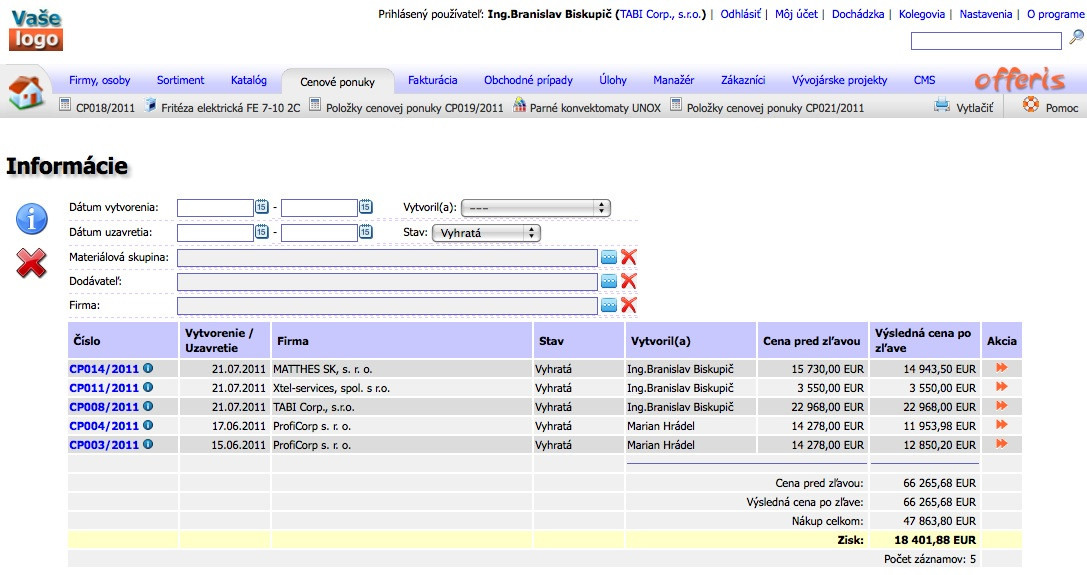Clear Firma field with red X
1087x575 pixels.
click(x=629, y=304)
